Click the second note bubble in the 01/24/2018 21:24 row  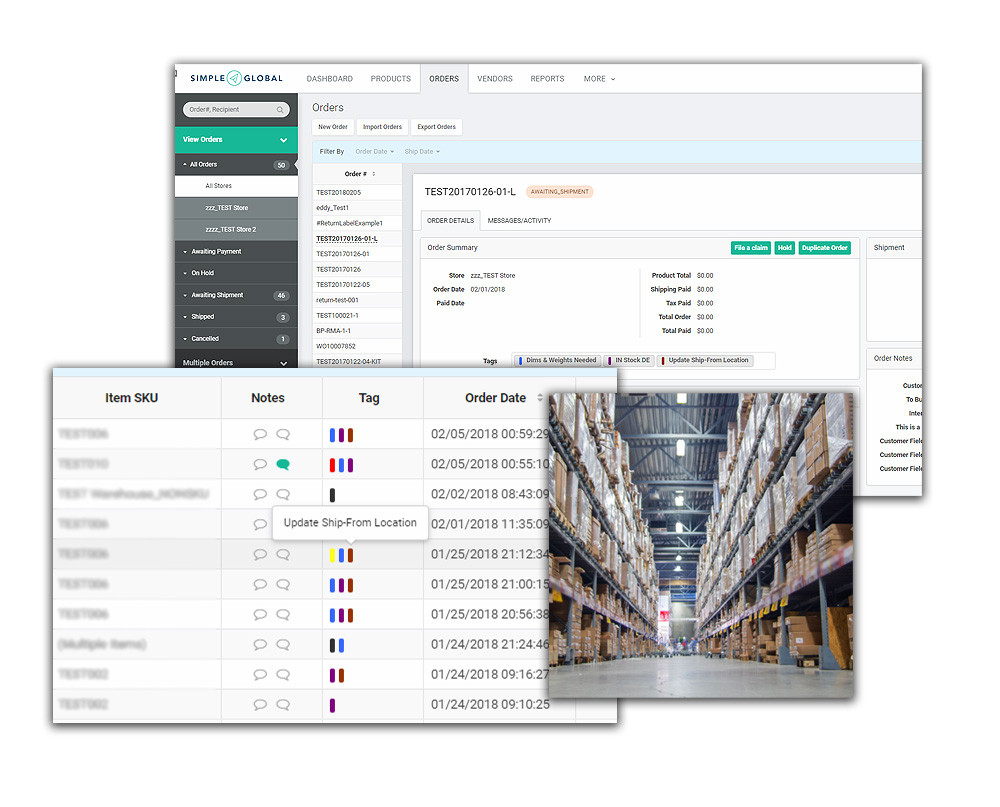(x=283, y=644)
